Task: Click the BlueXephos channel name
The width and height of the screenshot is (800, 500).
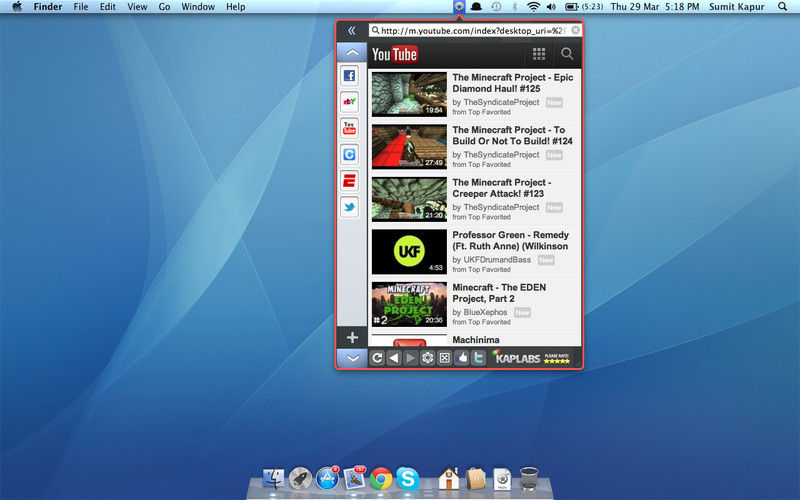Action: click(x=485, y=312)
